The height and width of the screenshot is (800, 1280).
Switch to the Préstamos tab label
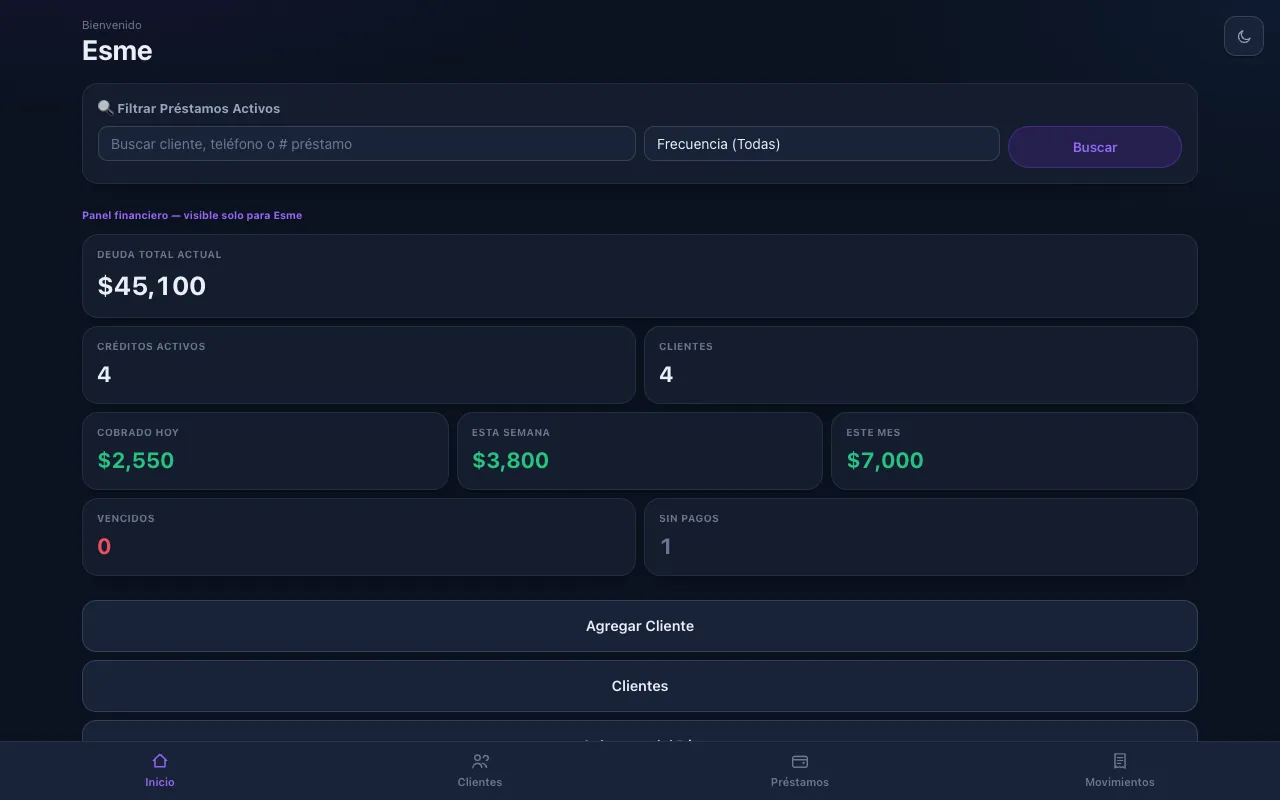click(800, 782)
